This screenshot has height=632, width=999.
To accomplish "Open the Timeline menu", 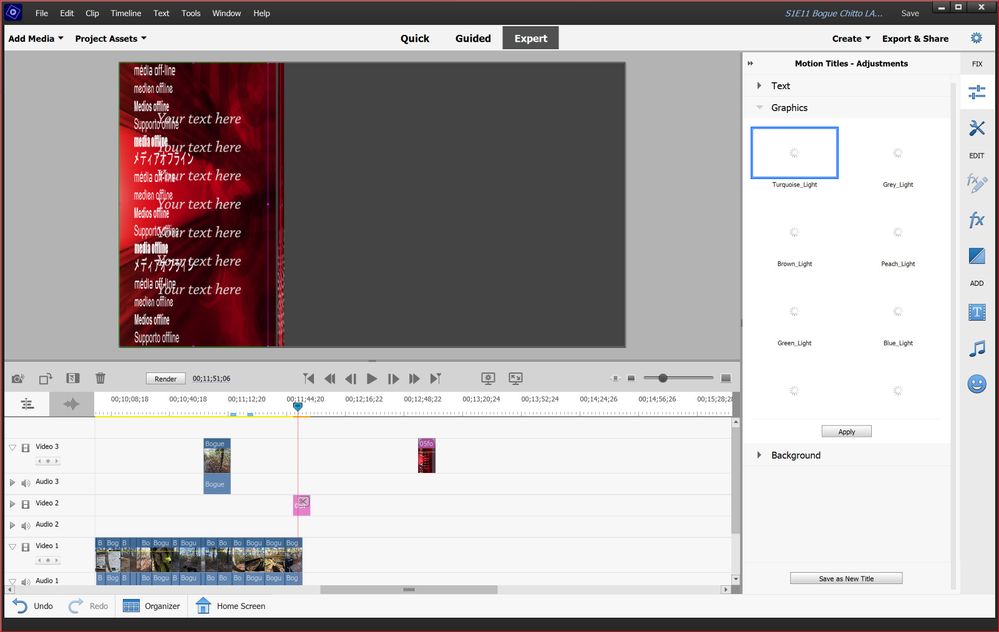I will pos(125,13).
